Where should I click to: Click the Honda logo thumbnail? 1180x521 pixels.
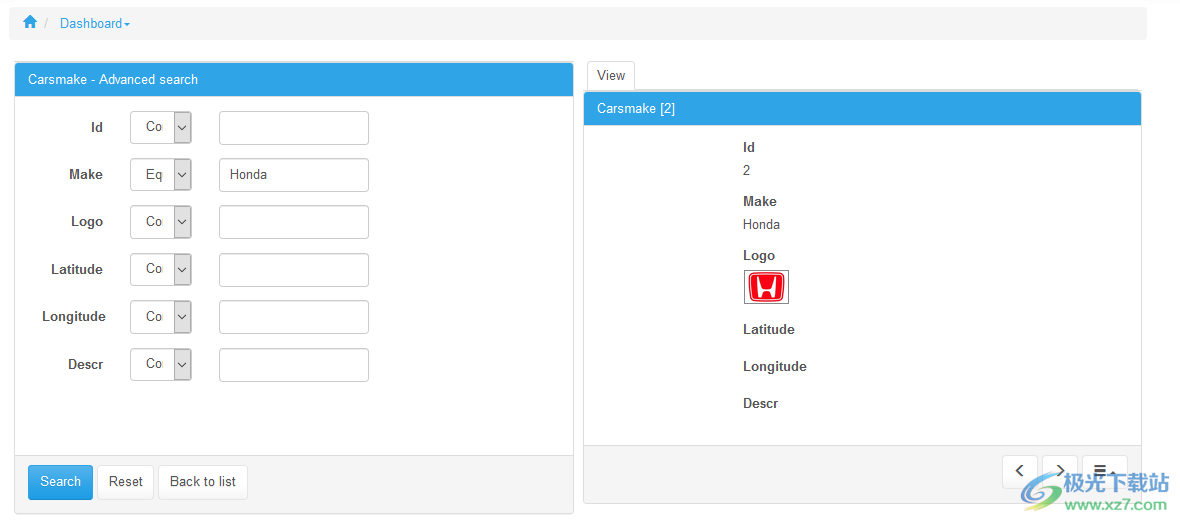(766, 287)
